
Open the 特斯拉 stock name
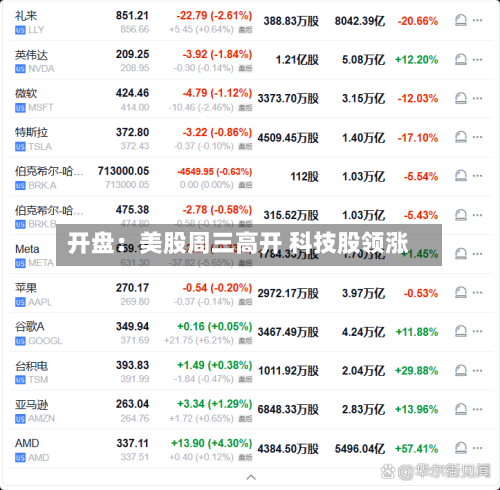click(31, 132)
